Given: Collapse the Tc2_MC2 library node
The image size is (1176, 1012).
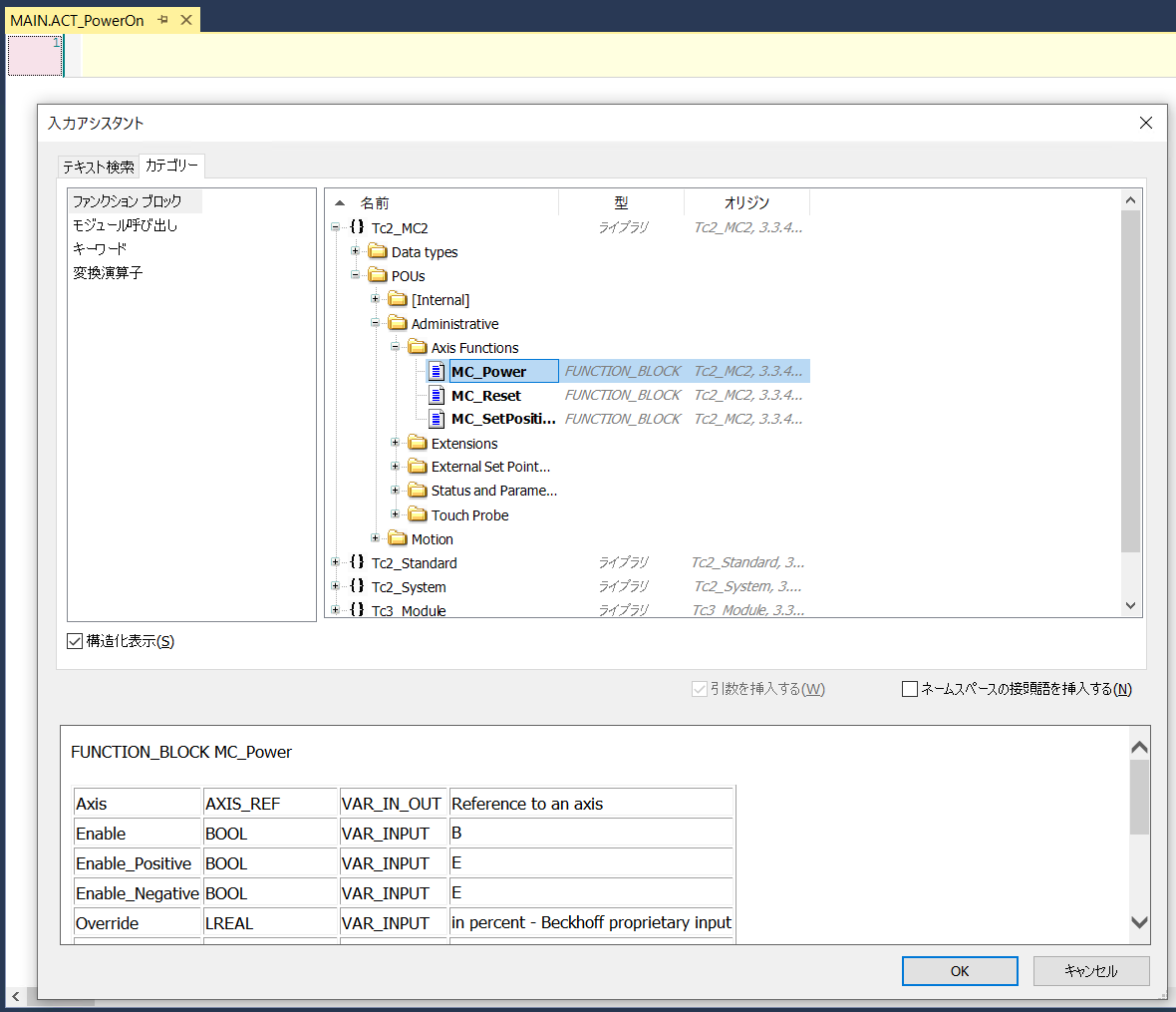Looking at the screenshot, I should point(335,227).
